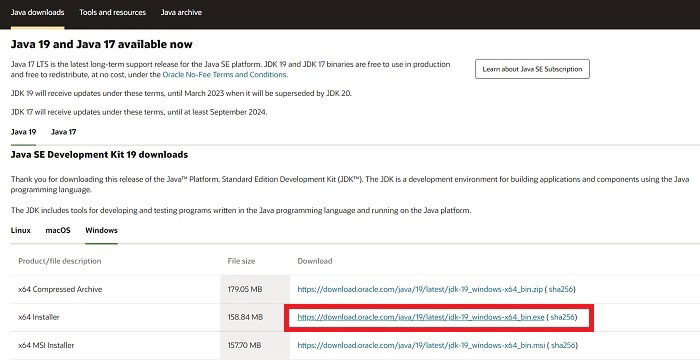
Task: Click the x64 MSI Installer description
Action: tap(46, 345)
